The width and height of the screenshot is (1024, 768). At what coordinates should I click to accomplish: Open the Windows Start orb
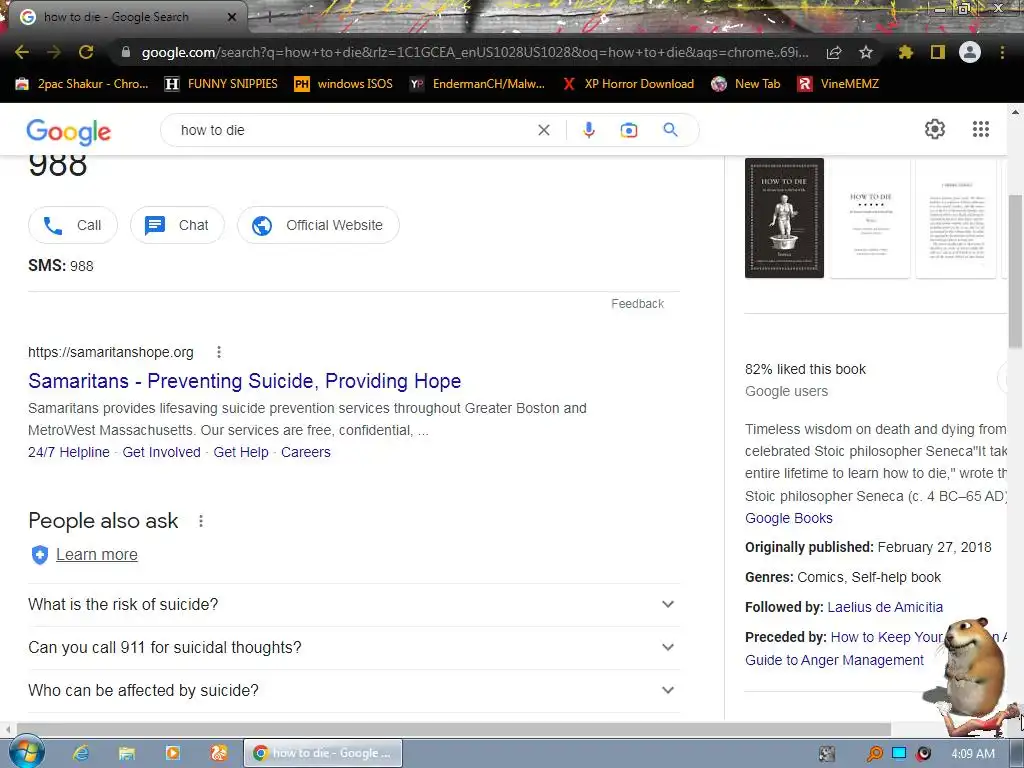pyautogui.click(x=27, y=752)
